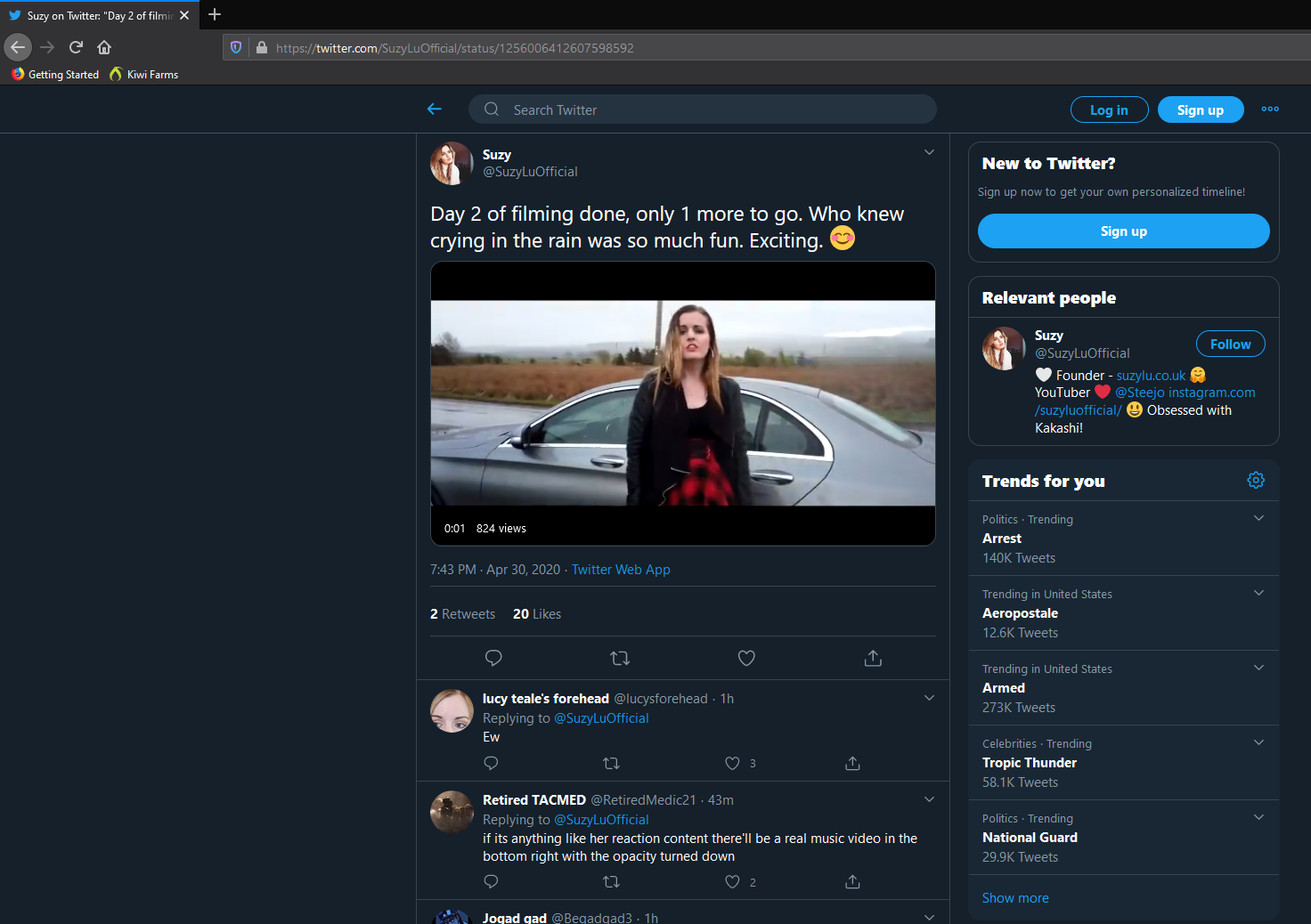Reload the page with the refresh icon
1311x924 pixels.
point(76,47)
